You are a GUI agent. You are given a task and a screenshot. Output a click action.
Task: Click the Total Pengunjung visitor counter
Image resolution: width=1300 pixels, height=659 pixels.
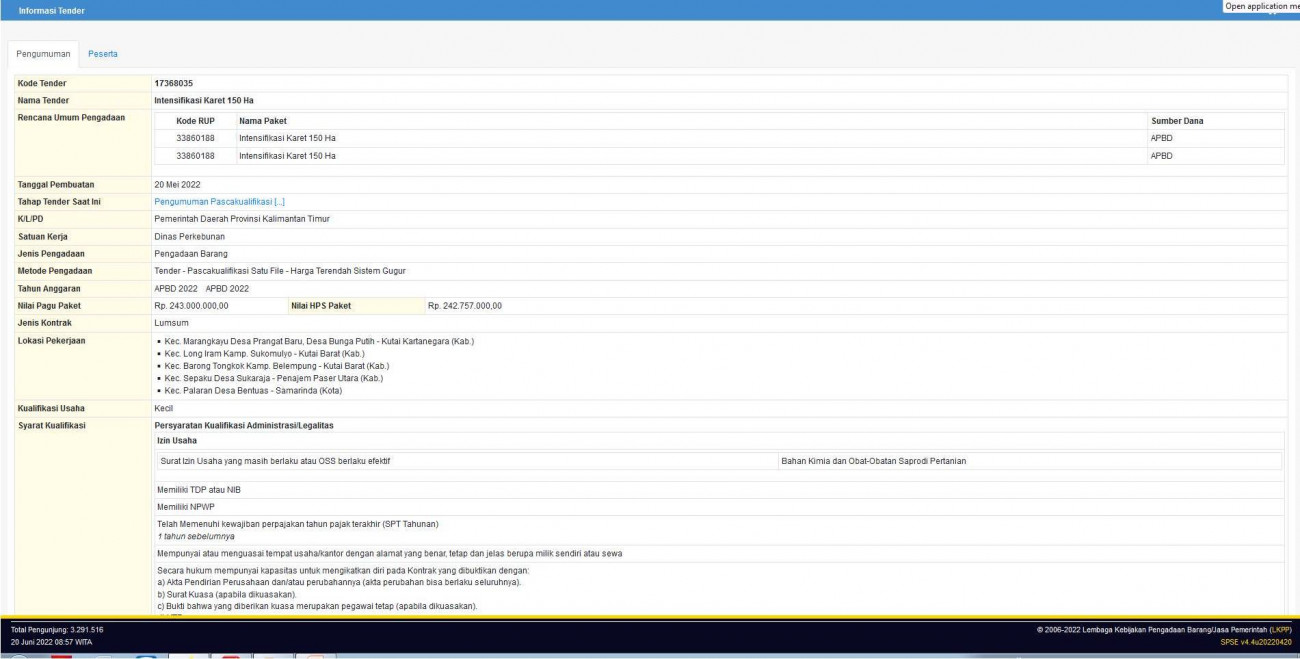(57, 629)
